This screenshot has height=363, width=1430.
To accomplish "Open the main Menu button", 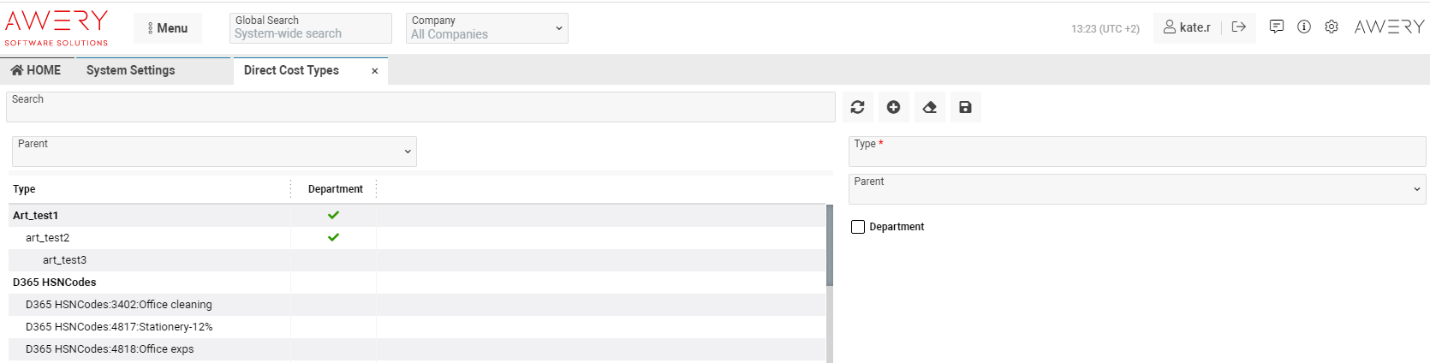I will click(167, 28).
